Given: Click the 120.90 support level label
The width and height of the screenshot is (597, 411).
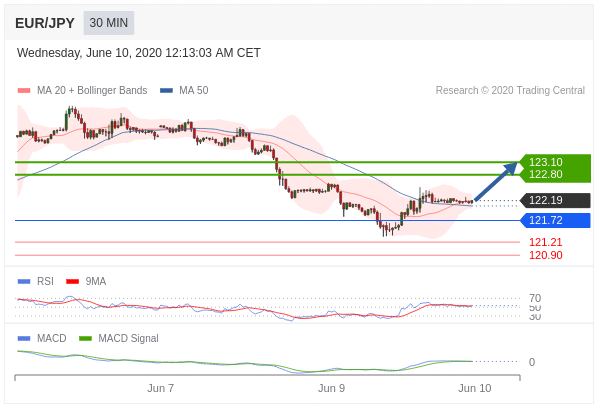Looking at the screenshot, I should tap(546, 255).
